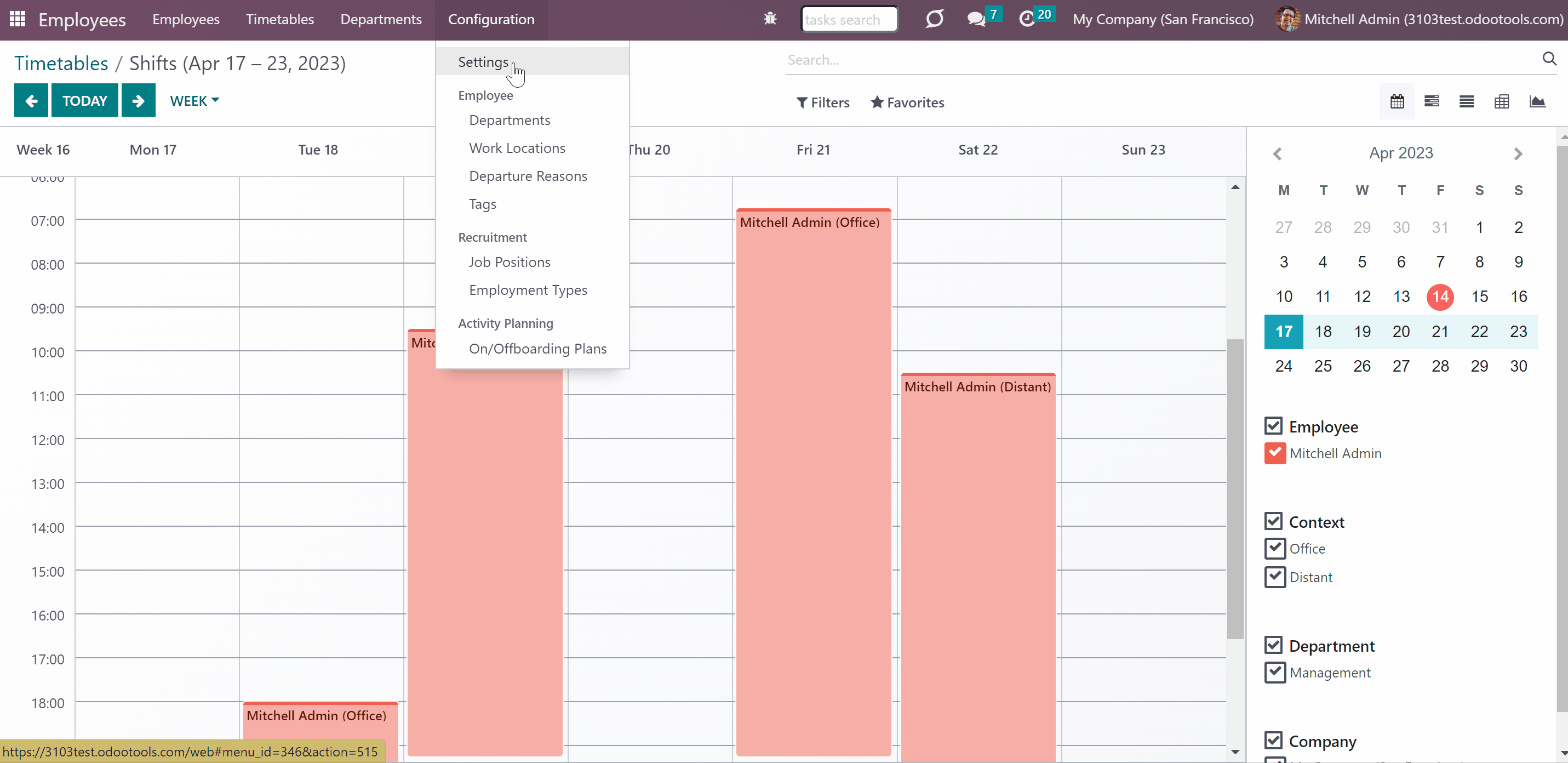This screenshot has width=1568, height=763.
Task: Click the TODAY button
Action: point(84,100)
